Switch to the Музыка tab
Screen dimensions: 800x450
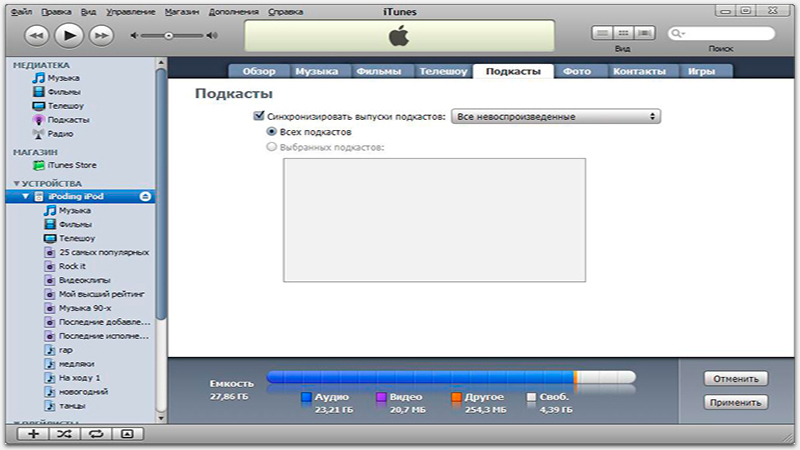tap(316, 71)
